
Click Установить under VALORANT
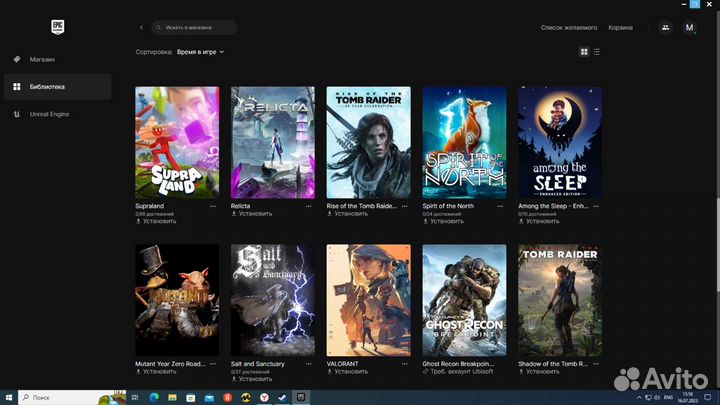(347, 371)
